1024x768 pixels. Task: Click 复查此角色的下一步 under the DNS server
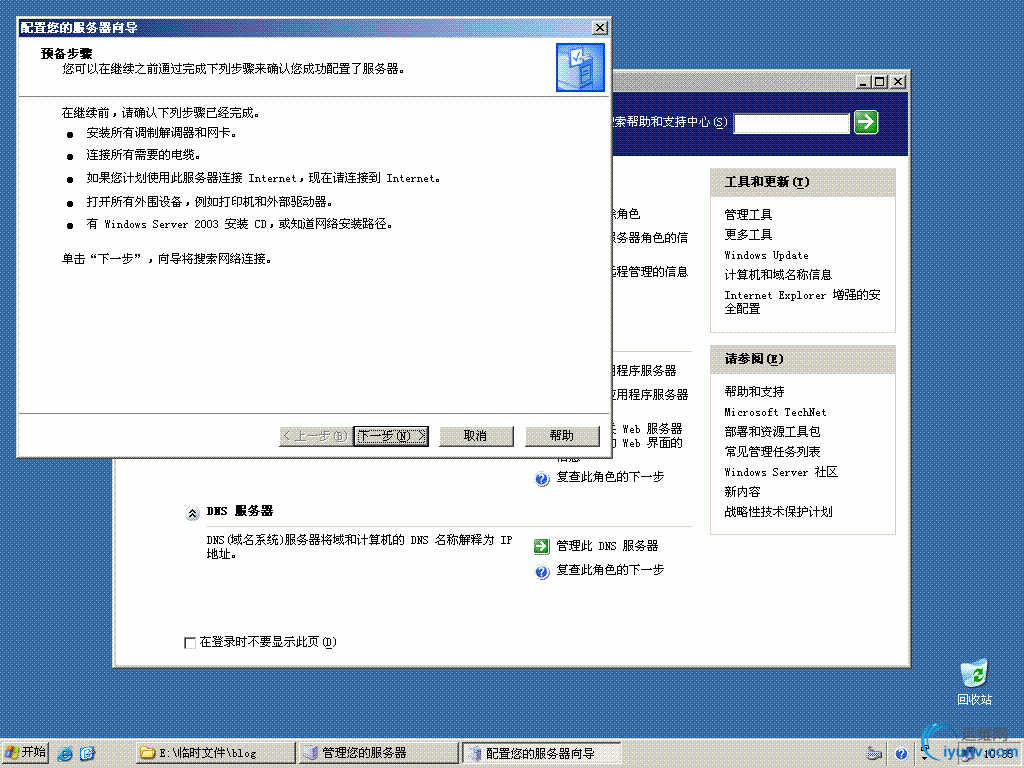pyautogui.click(x=610, y=570)
